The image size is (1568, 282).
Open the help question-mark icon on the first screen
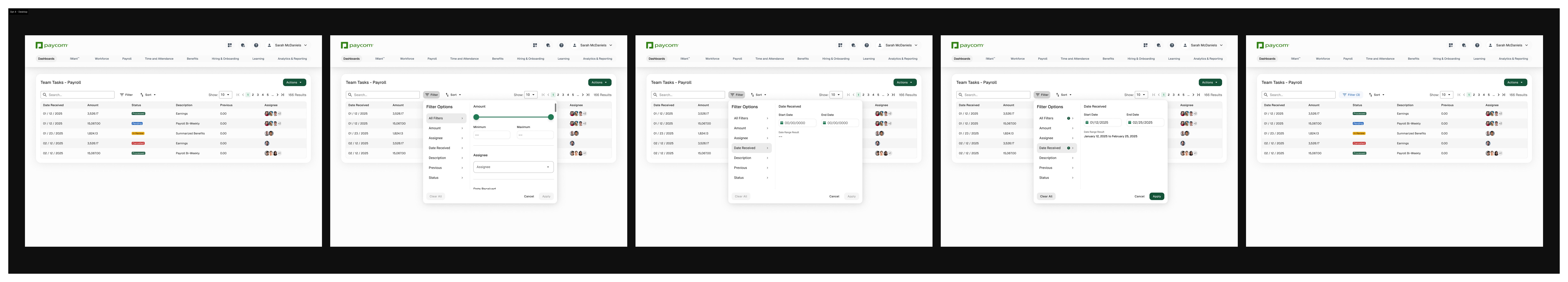pyautogui.click(x=256, y=45)
